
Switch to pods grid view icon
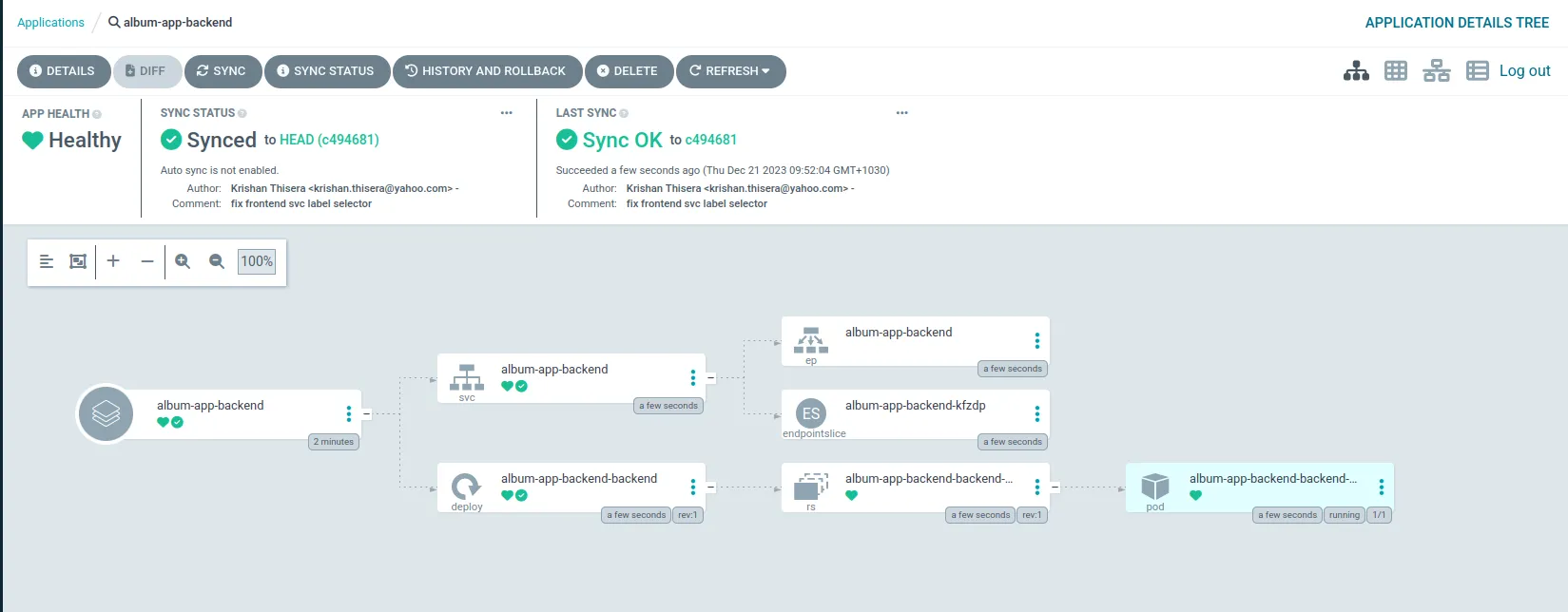[1396, 71]
